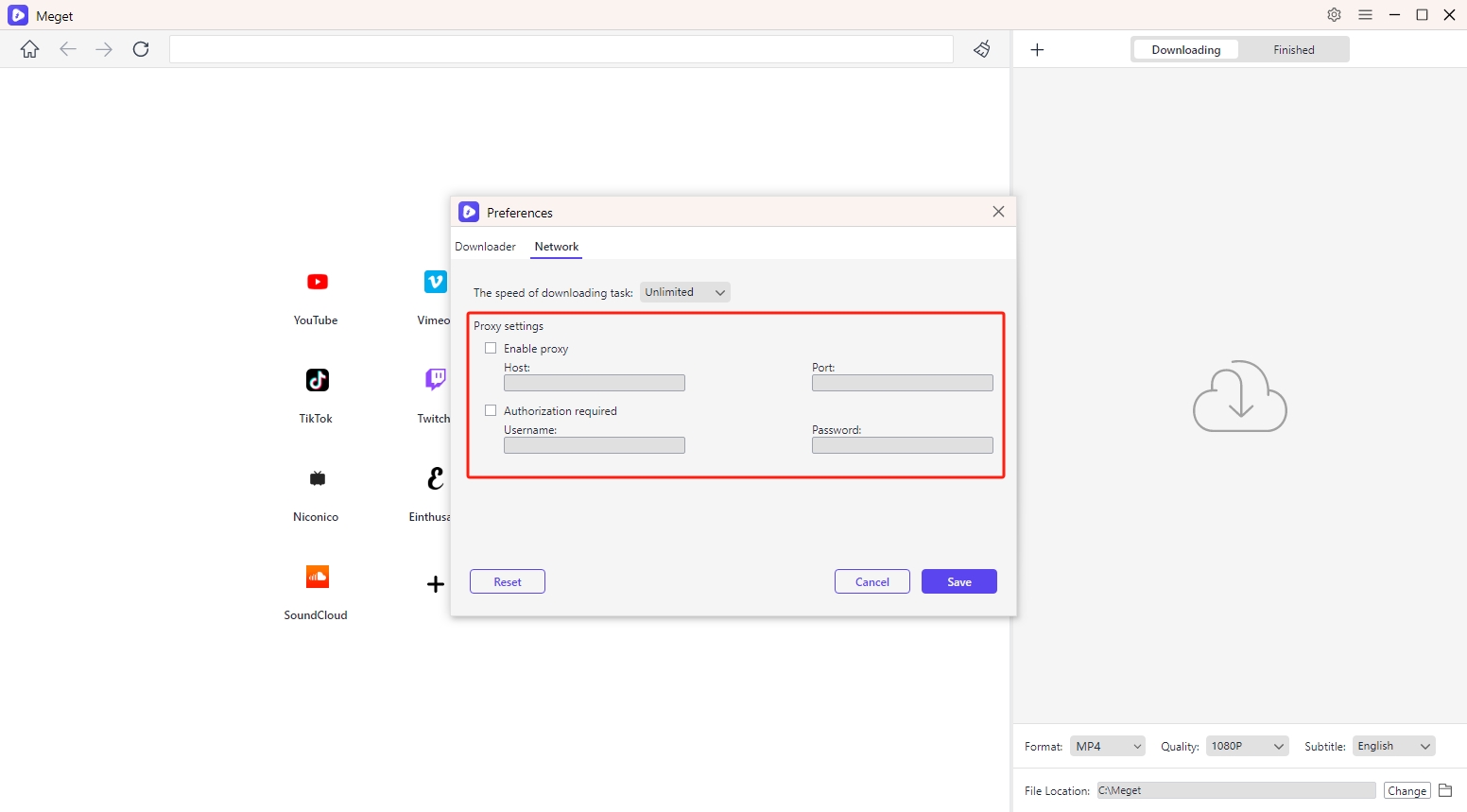Click the proxy Host field
1467x812 pixels.
pos(595,383)
